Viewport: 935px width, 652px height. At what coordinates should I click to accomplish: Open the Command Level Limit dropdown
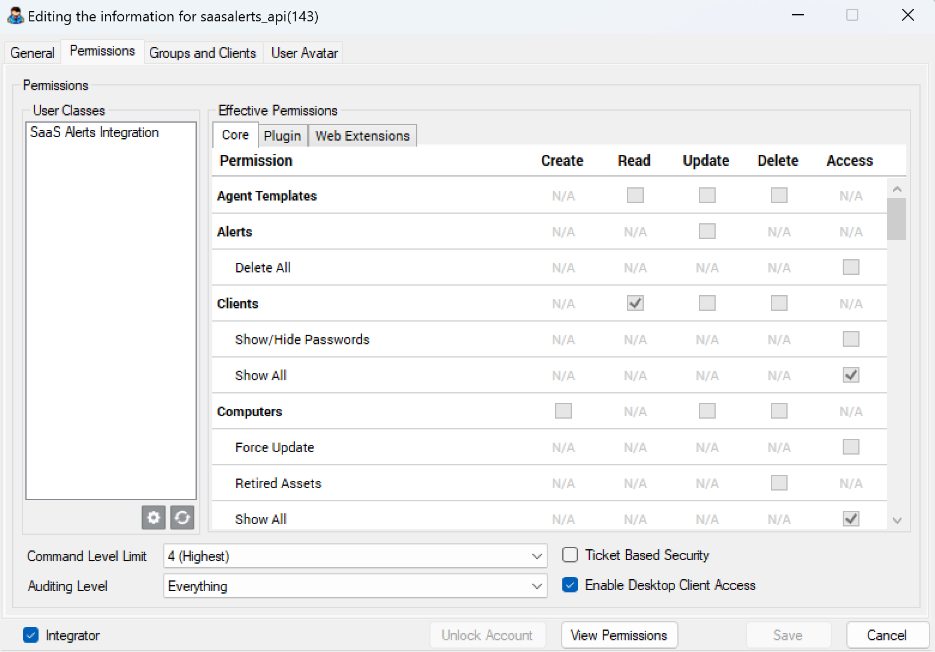(x=355, y=556)
